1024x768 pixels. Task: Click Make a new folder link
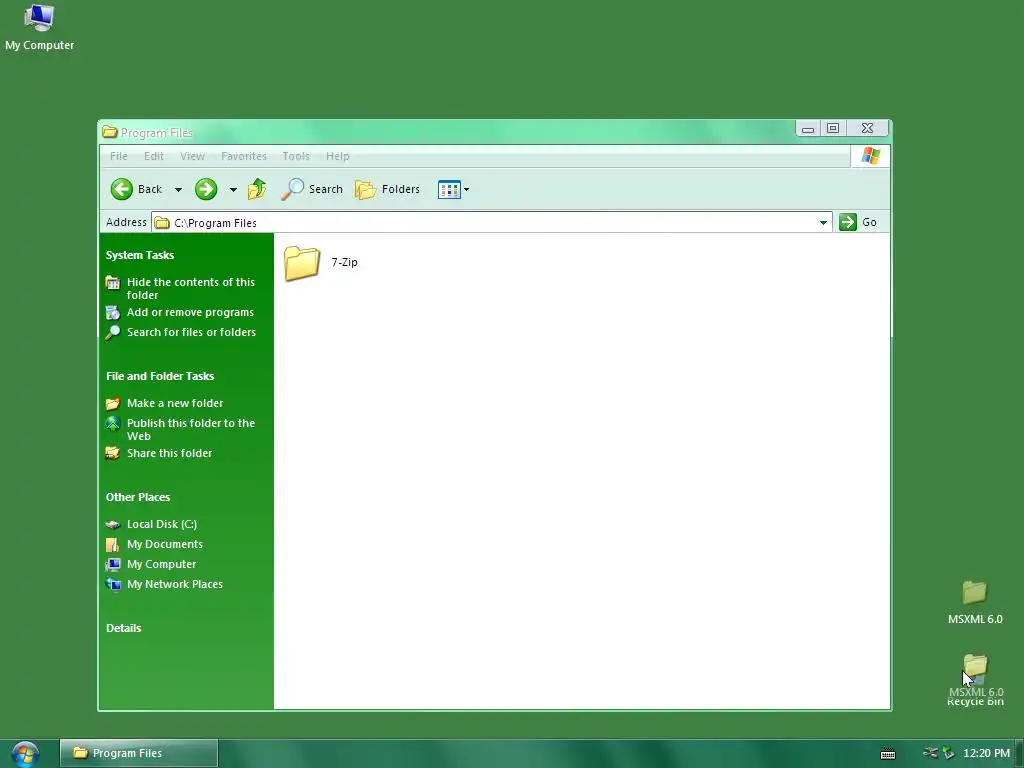[x=175, y=403]
